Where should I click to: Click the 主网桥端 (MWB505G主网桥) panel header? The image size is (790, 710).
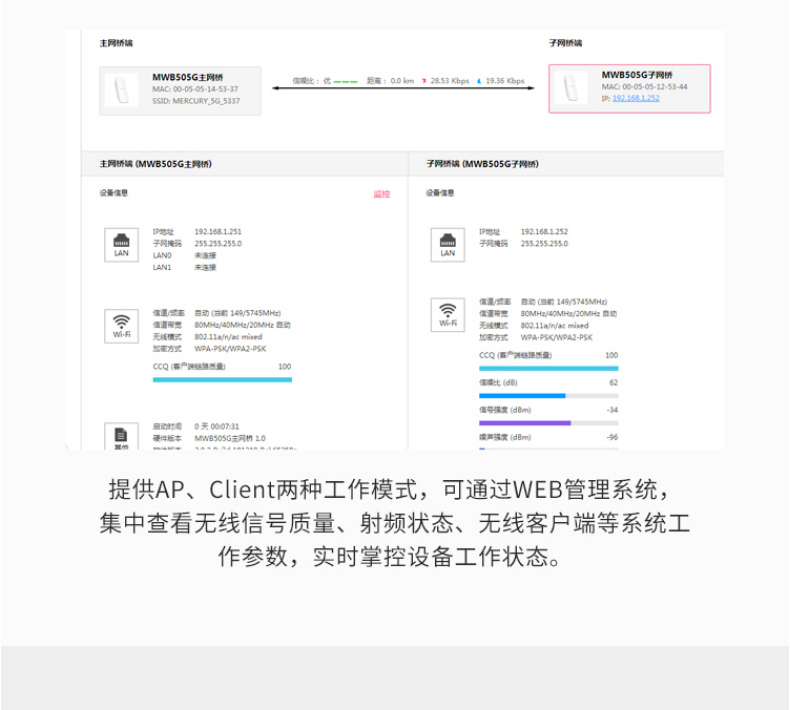pos(244,164)
